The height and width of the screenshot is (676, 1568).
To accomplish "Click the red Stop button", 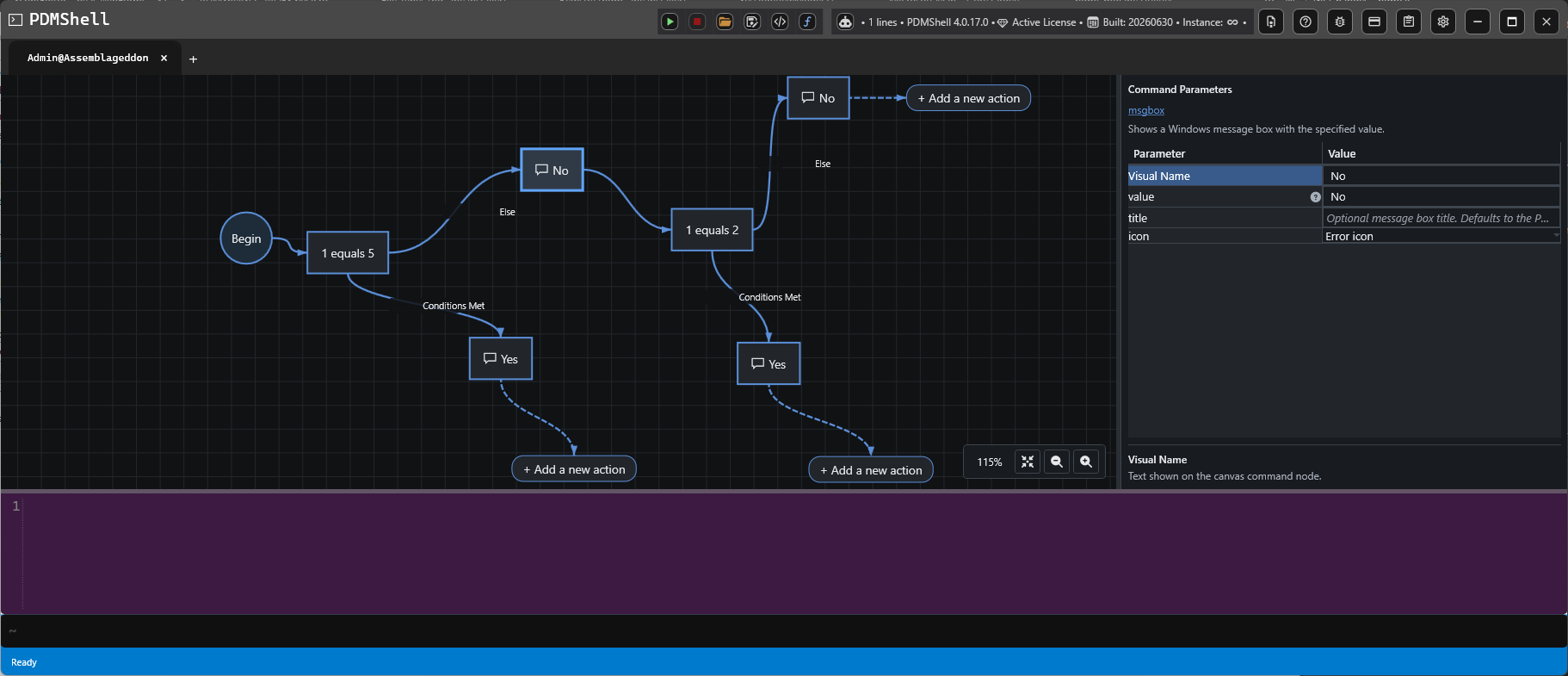I will (697, 22).
